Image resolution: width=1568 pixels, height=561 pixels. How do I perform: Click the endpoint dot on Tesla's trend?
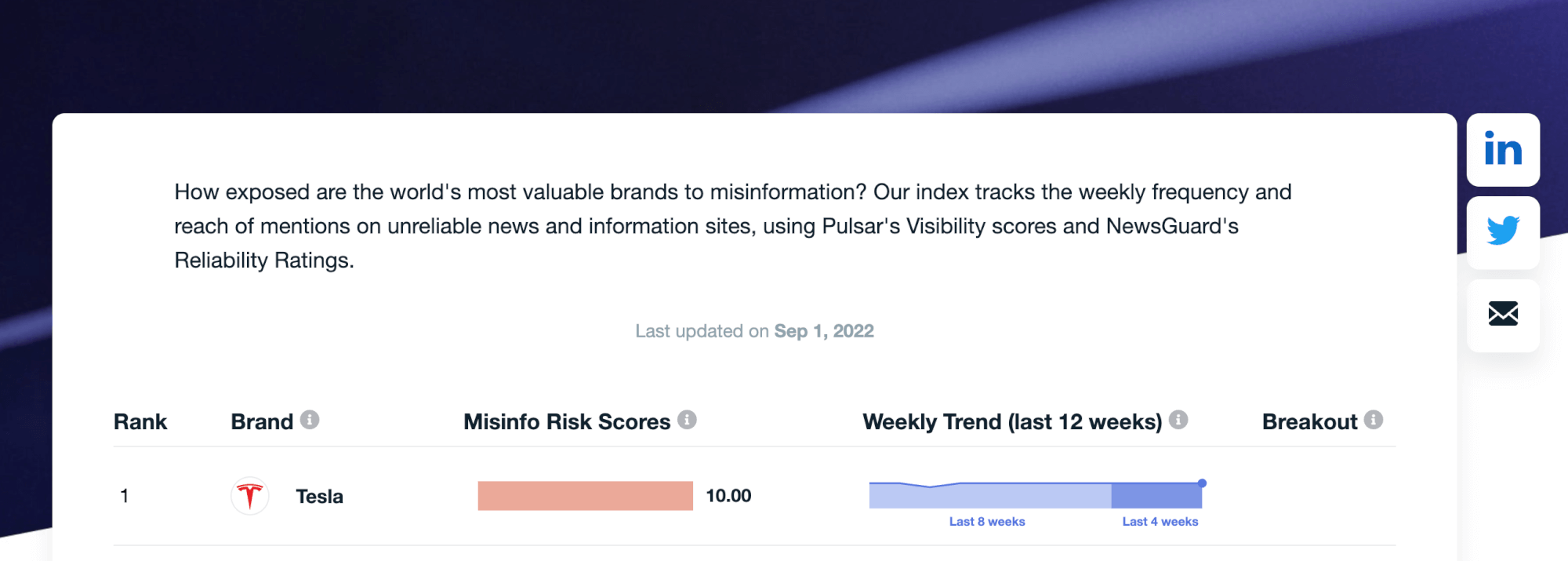coord(1202,483)
